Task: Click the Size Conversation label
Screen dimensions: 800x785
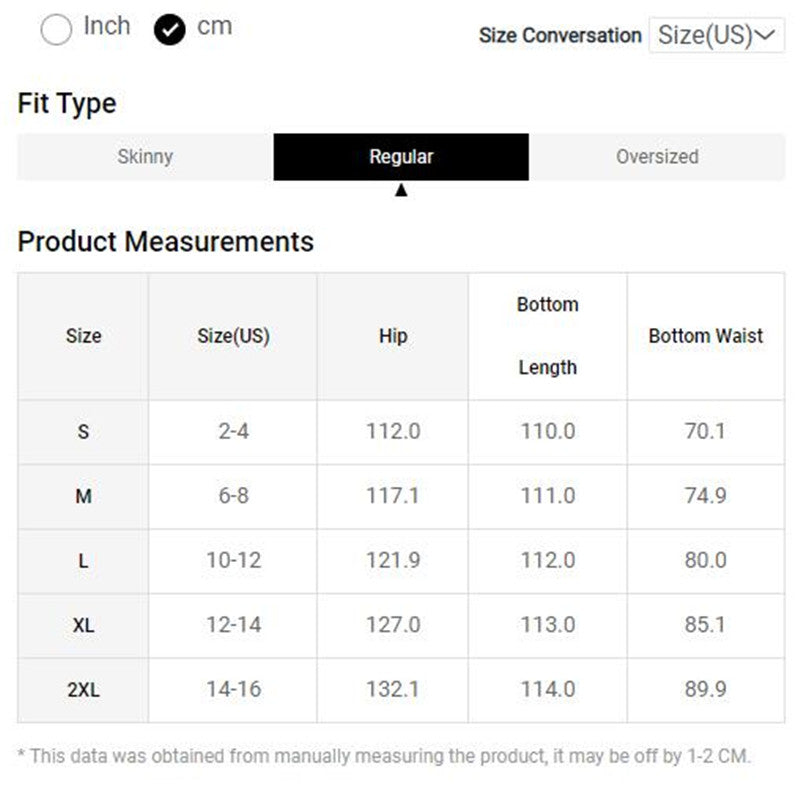Action: (560, 36)
